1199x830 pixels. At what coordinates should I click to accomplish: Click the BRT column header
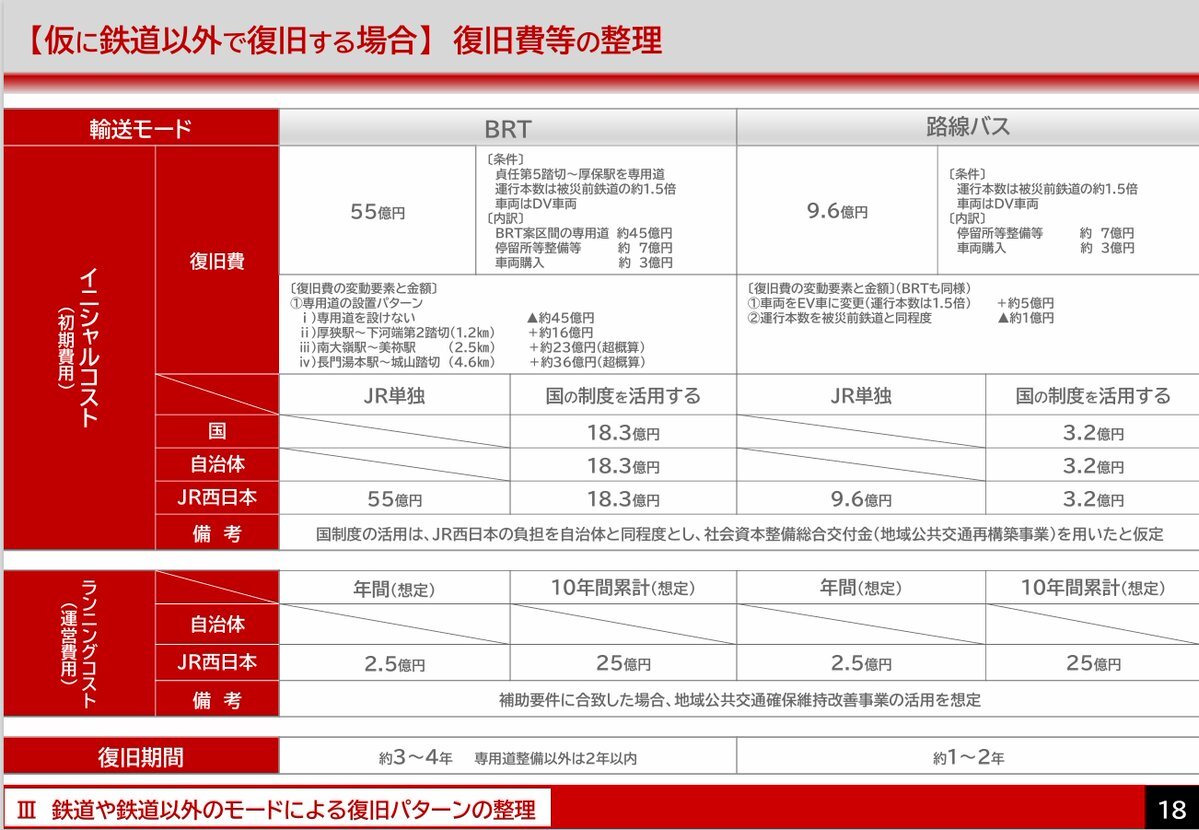[508, 128]
